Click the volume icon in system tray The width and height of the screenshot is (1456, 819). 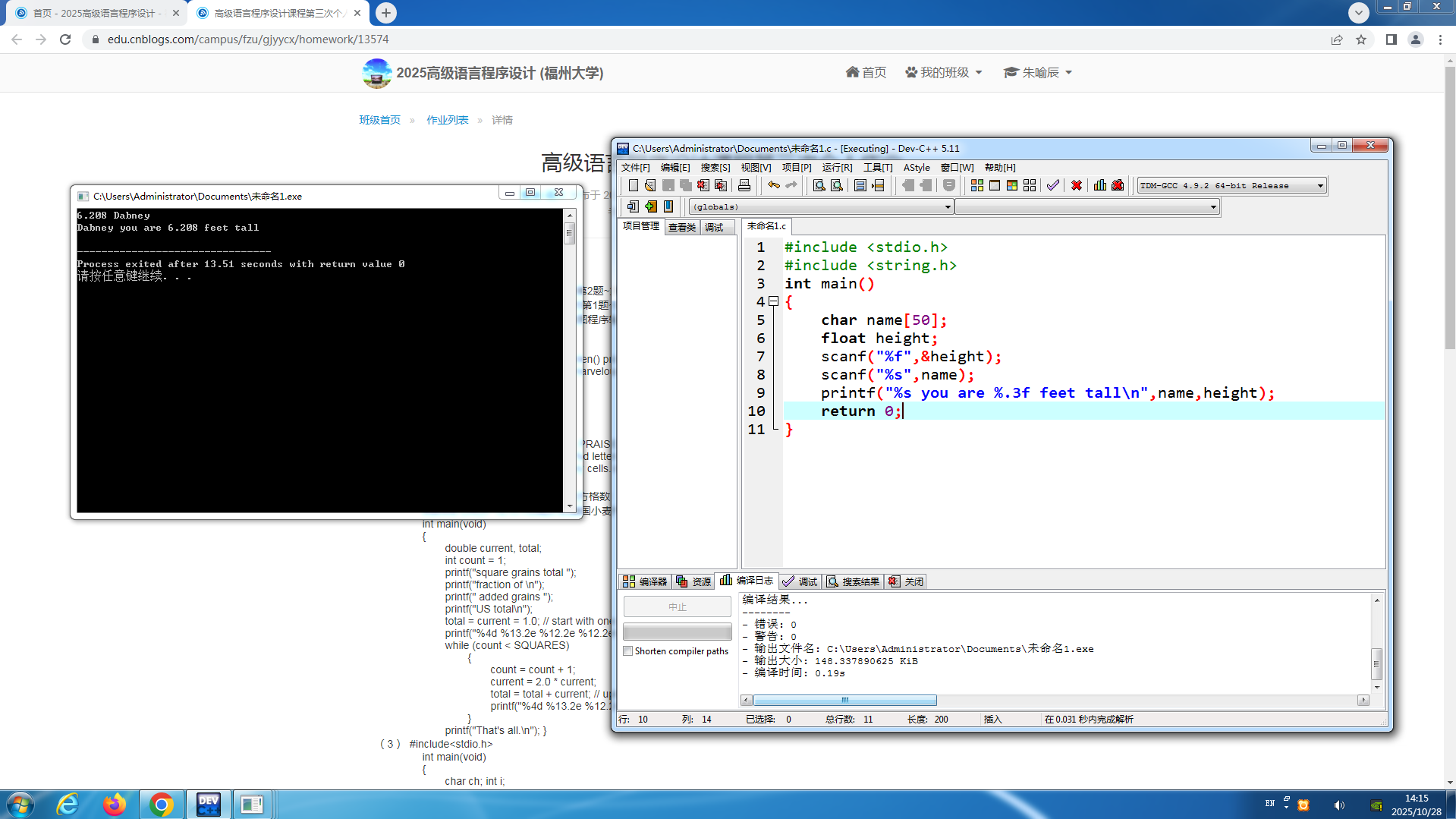point(1339,805)
